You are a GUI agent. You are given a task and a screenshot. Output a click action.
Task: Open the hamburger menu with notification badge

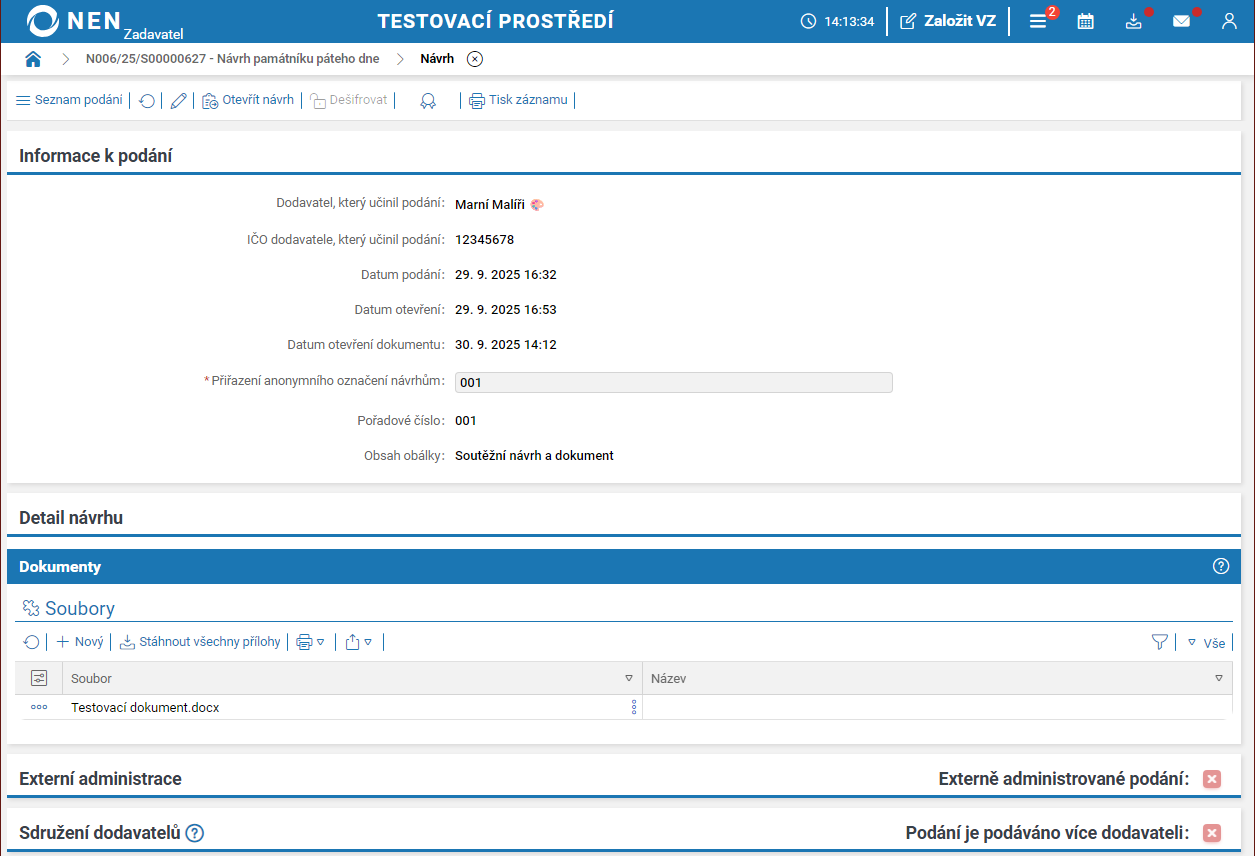pyautogui.click(x=1038, y=21)
